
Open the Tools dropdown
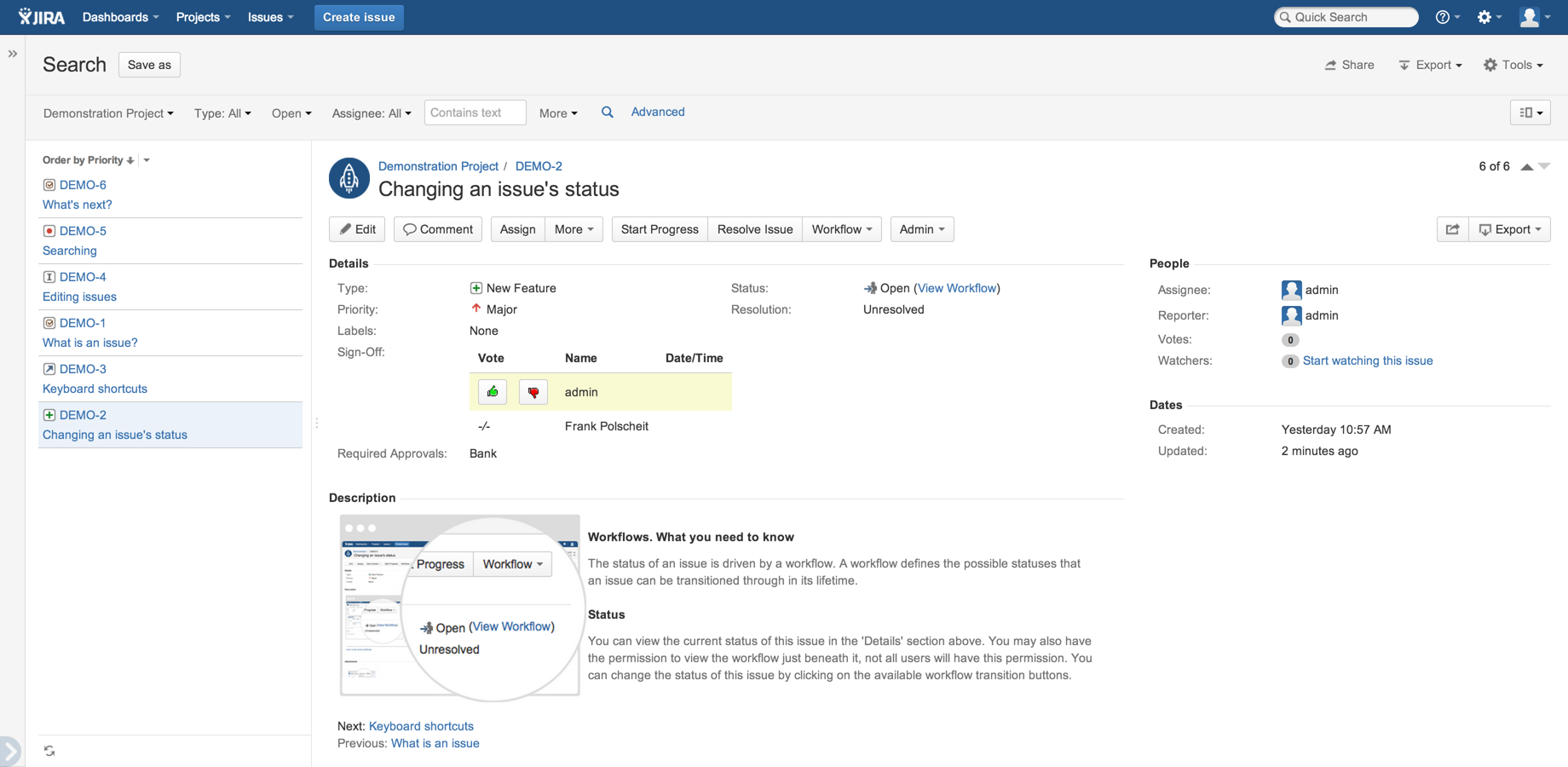click(1513, 65)
